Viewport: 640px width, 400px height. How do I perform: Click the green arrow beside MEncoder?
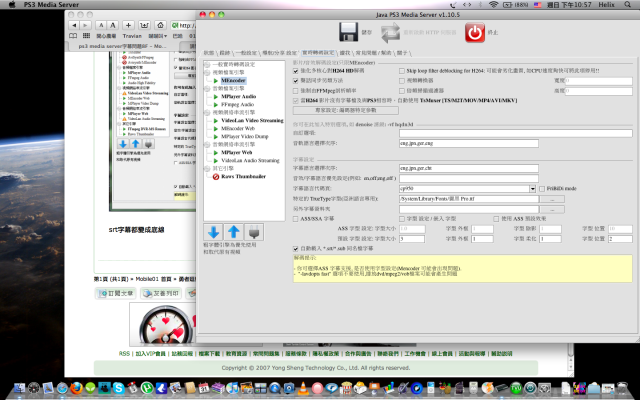(x=216, y=81)
